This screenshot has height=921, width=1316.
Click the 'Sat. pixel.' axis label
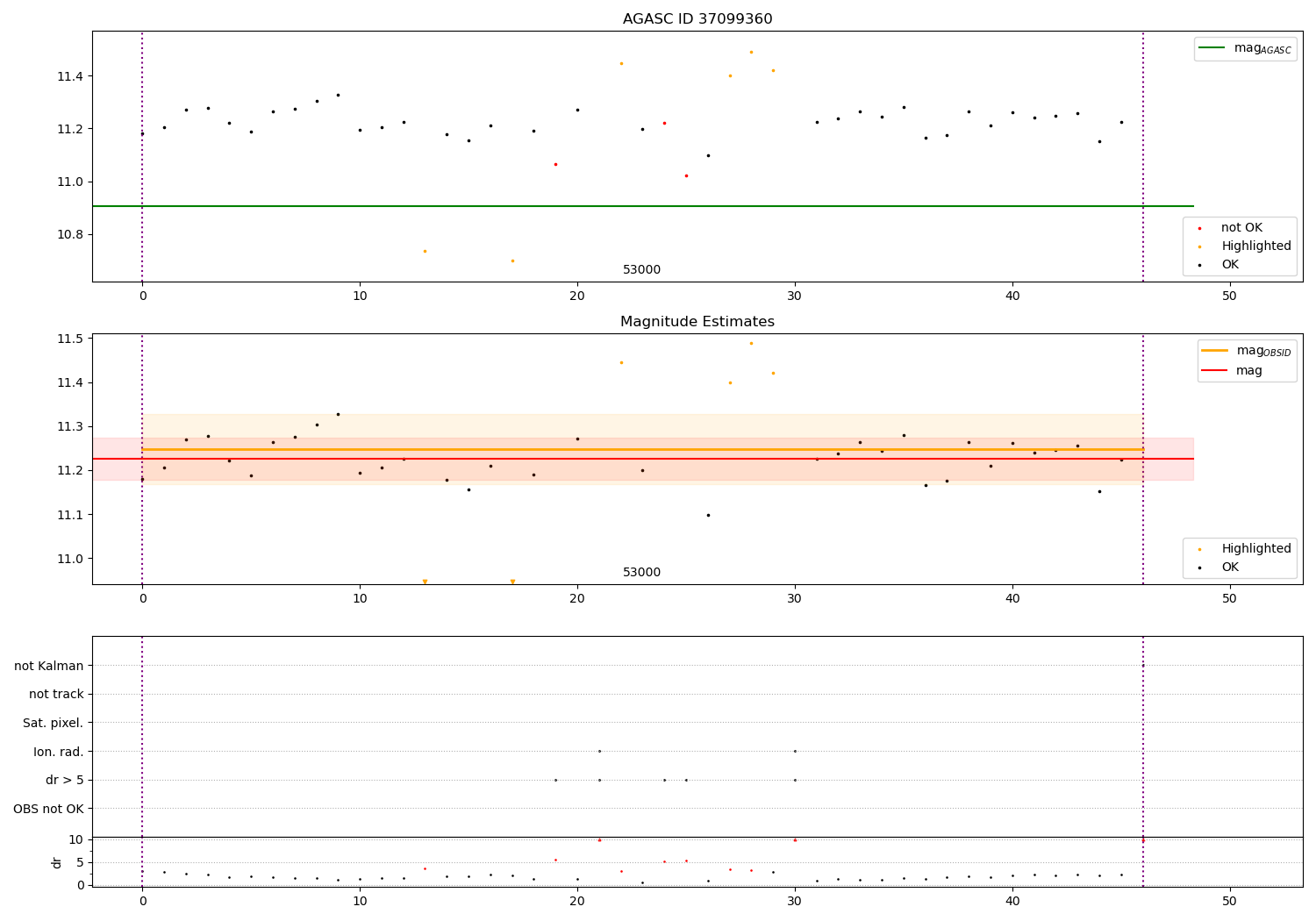[x=54, y=723]
